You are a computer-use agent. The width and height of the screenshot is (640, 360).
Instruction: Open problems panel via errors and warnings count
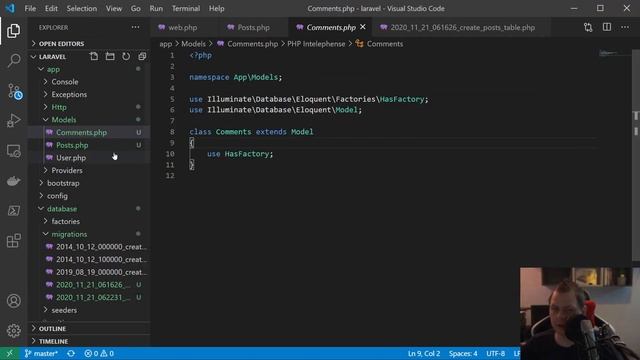pyautogui.click(x=99, y=353)
